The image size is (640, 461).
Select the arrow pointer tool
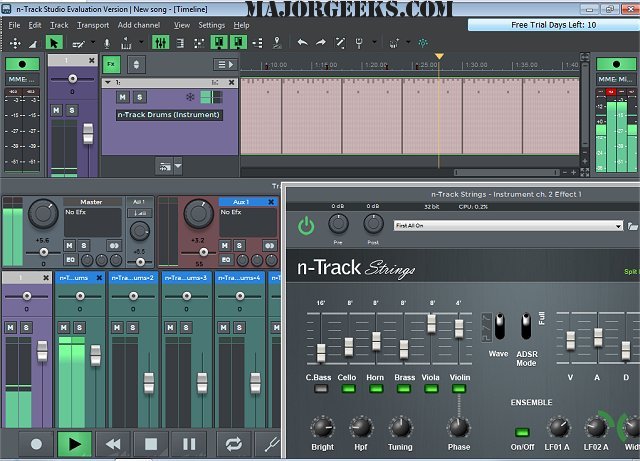click(x=54, y=42)
